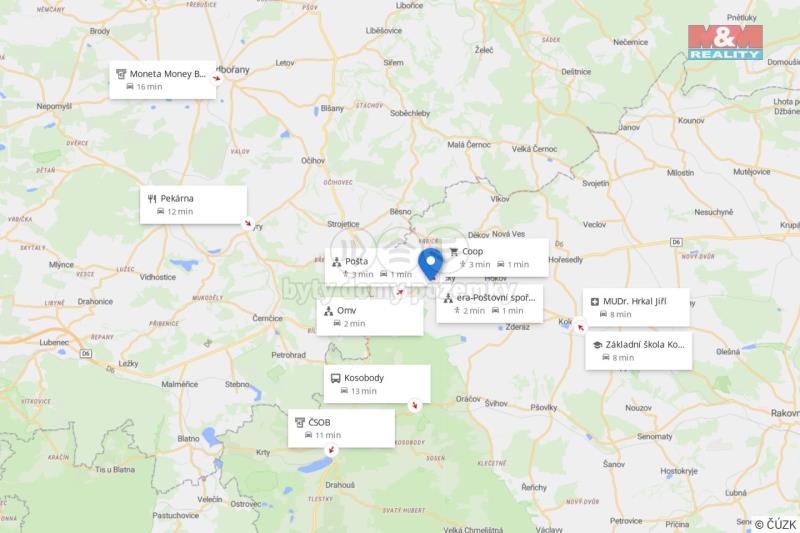Viewport: 800px width, 533px height.
Task: Click the M&M Reality logo
Action: click(x=725, y=42)
